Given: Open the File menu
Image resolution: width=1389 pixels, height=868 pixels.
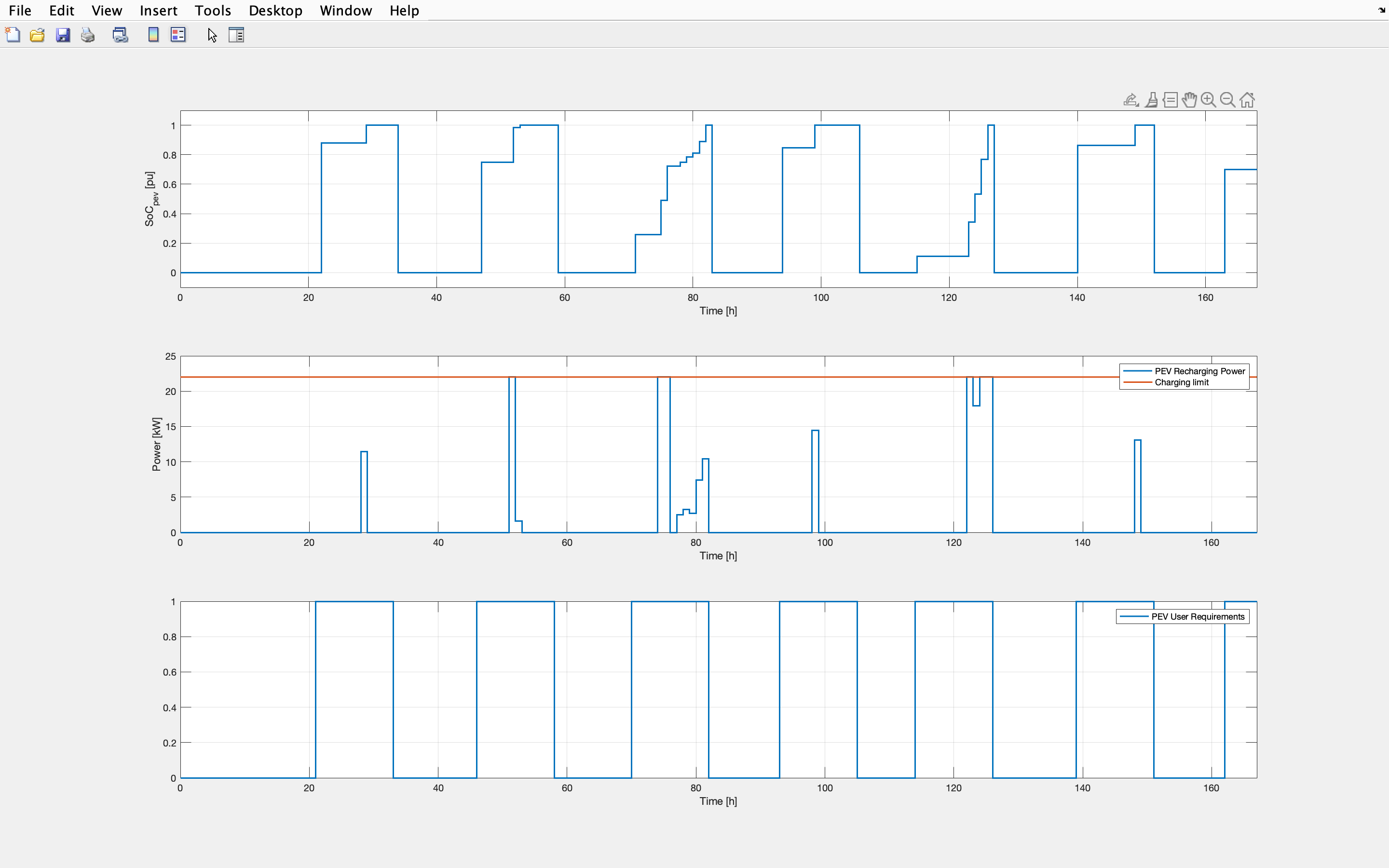Looking at the screenshot, I should point(20,10).
